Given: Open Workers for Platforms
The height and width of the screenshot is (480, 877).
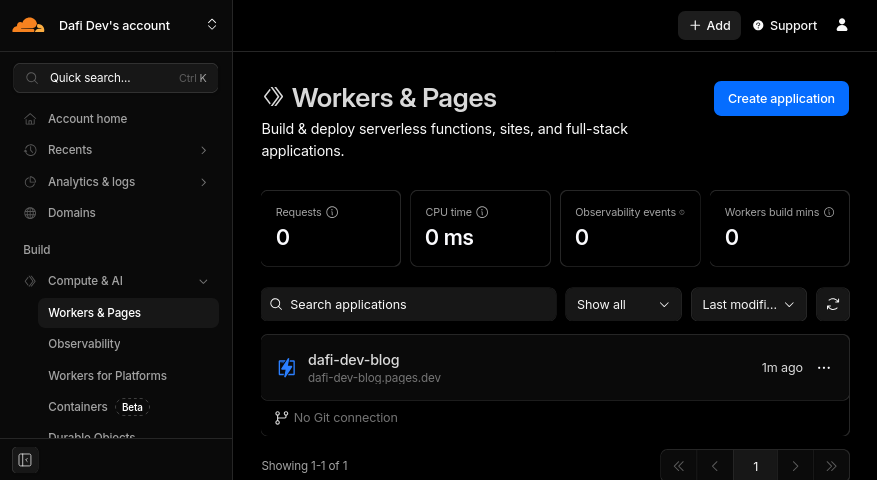Looking at the screenshot, I should tap(107, 376).
